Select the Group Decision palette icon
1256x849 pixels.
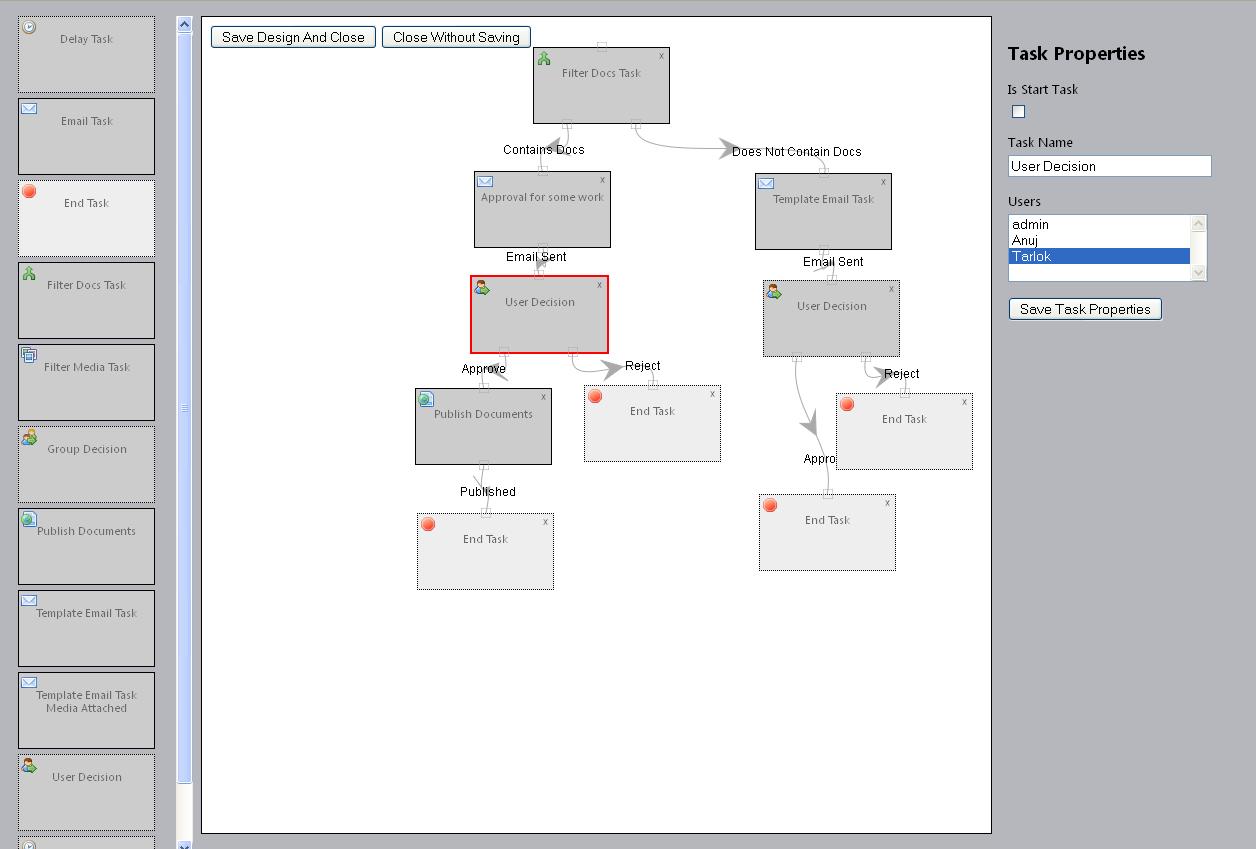[29, 437]
